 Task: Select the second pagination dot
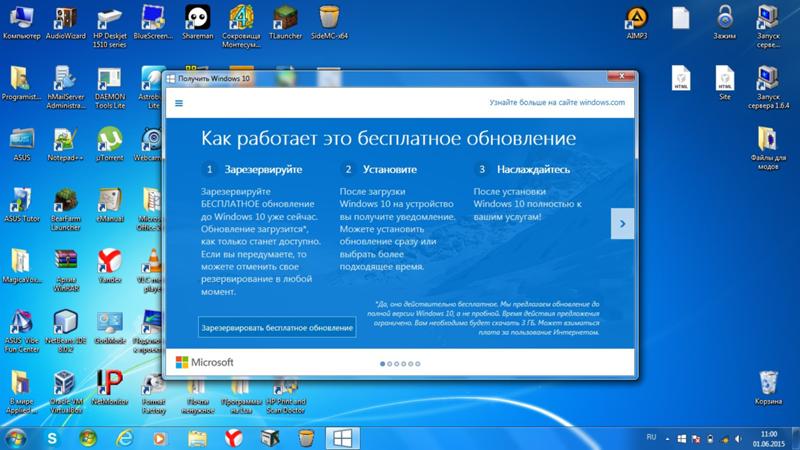[390, 364]
